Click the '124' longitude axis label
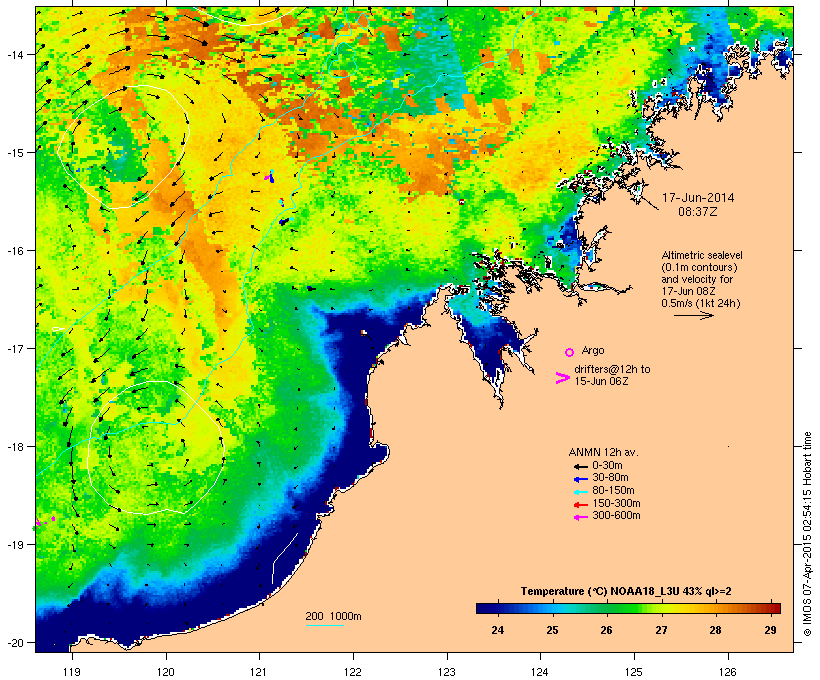 pyautogui.click(x=540, y=672)
